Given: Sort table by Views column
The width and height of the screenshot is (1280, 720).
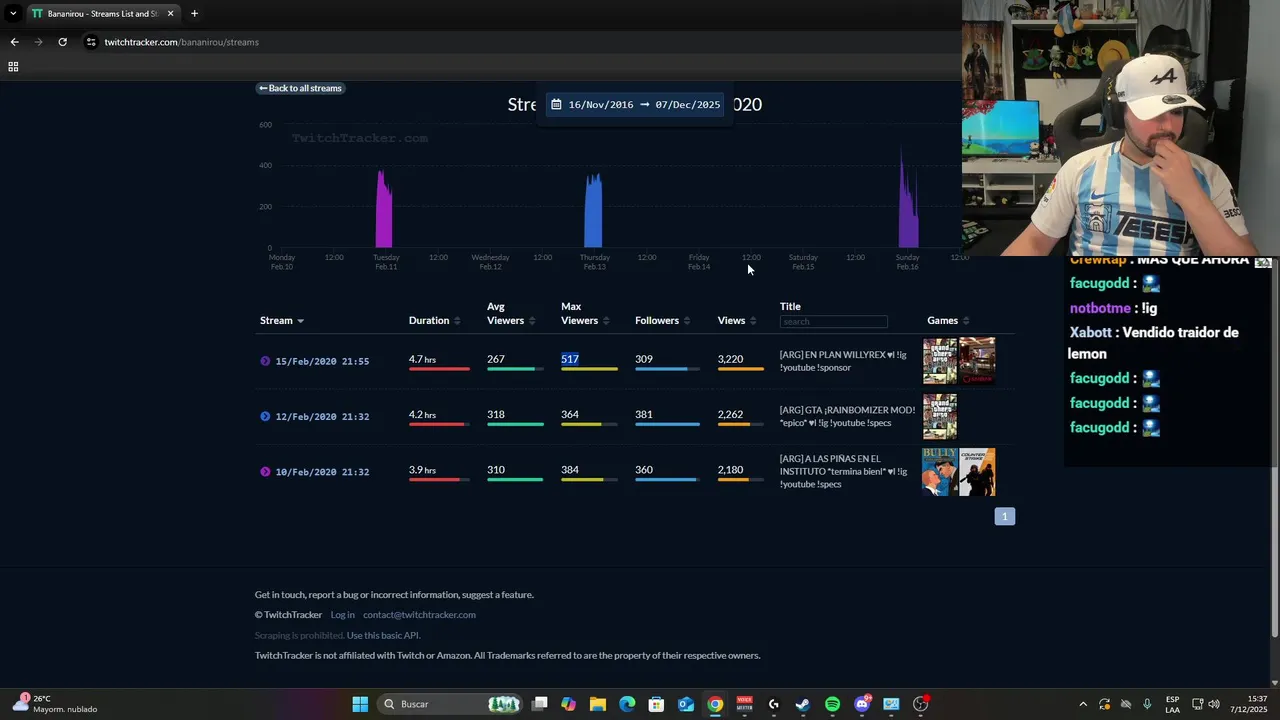Looking at the screenshot, I should [737, 321].
